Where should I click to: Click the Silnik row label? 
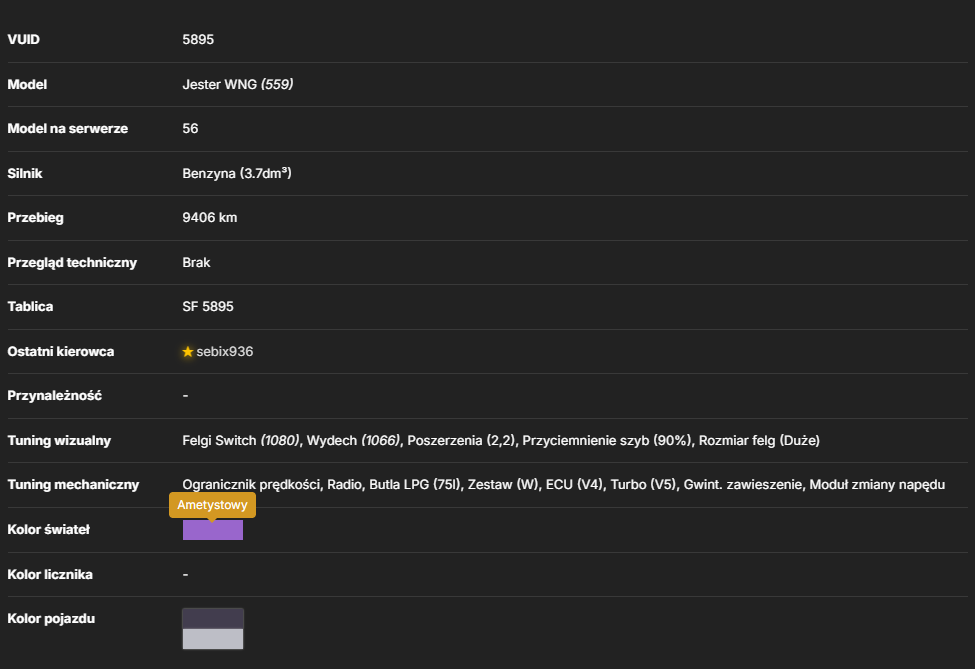point(25,173)
